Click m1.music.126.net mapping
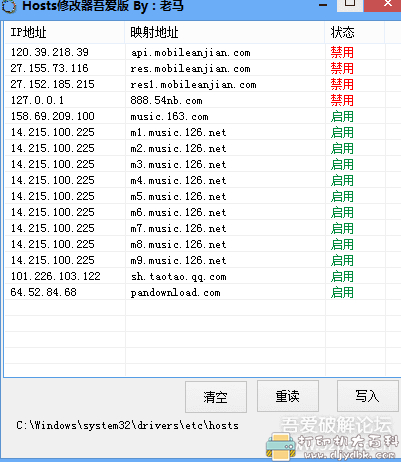Screen dimensions: 401x462 [x=178, y=133]
